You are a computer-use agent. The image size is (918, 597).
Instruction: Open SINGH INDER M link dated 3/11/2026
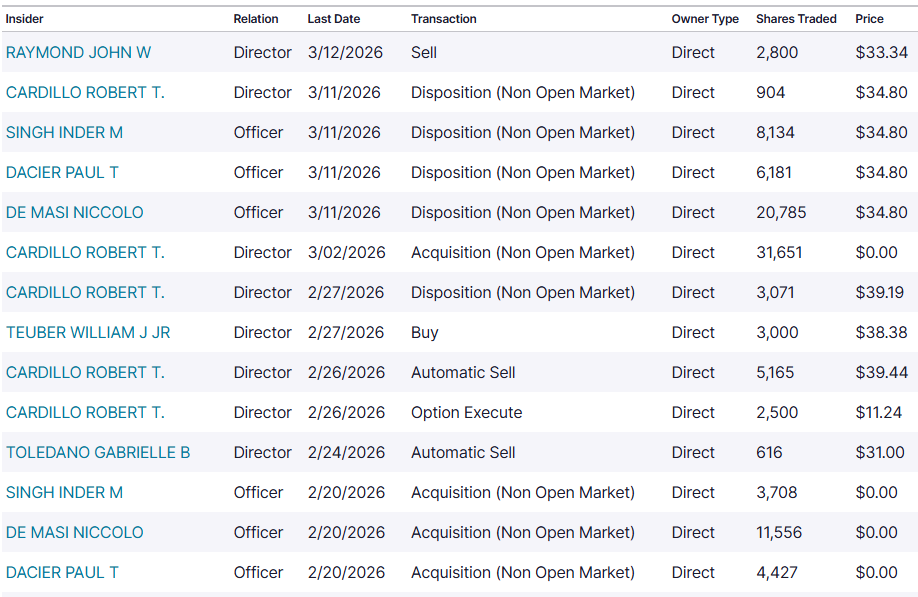pos(64,132)
